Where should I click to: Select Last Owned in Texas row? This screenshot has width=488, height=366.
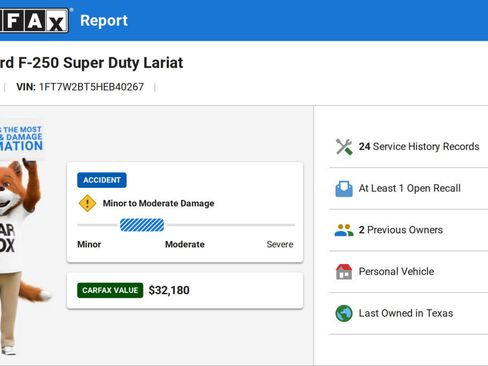tap(409, 313)
